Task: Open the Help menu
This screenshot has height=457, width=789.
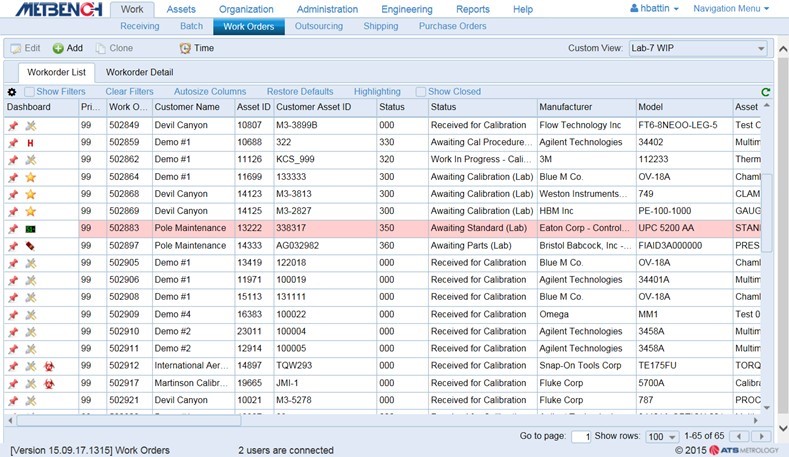Action: click(x=523, y=9)
